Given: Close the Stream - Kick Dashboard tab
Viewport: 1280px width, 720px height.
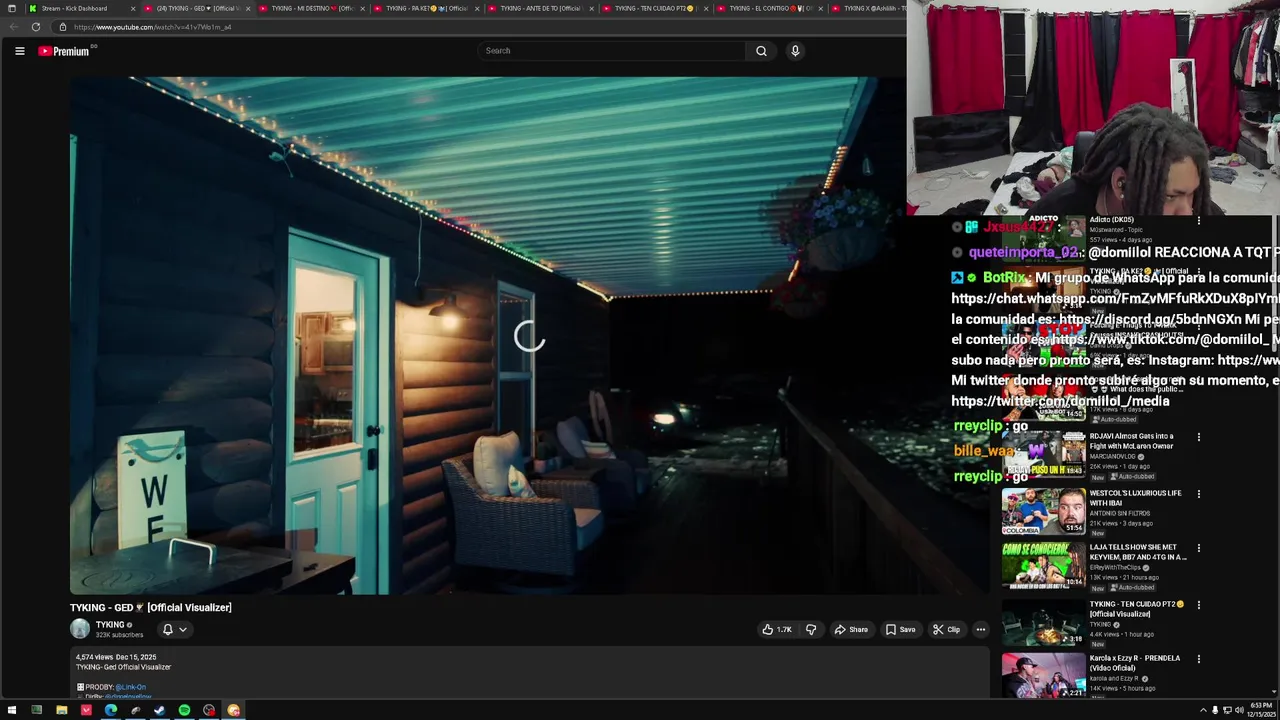Looking at the screenshot, I should [x=132, y=8].
